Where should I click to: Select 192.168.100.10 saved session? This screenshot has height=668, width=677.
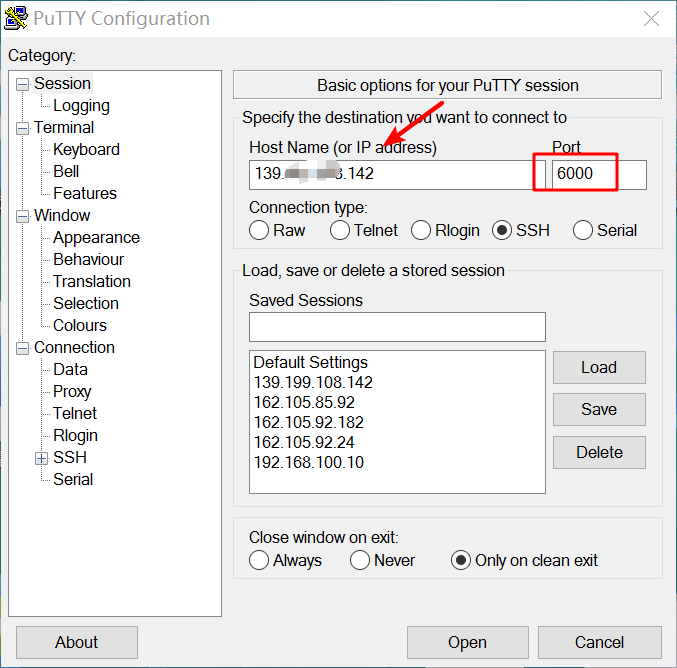coord(308,462)
